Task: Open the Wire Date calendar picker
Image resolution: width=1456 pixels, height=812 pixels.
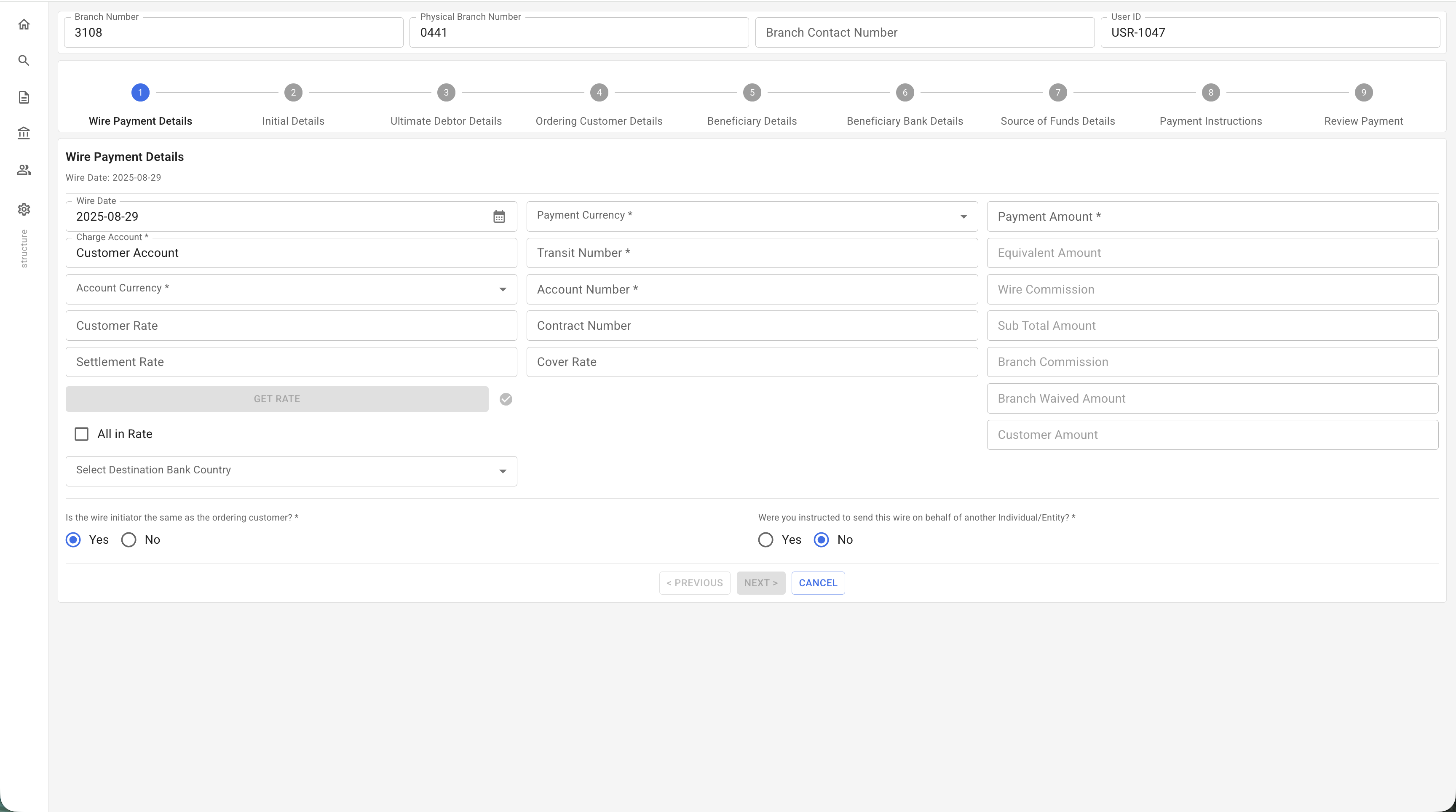Action: [499, 216]
